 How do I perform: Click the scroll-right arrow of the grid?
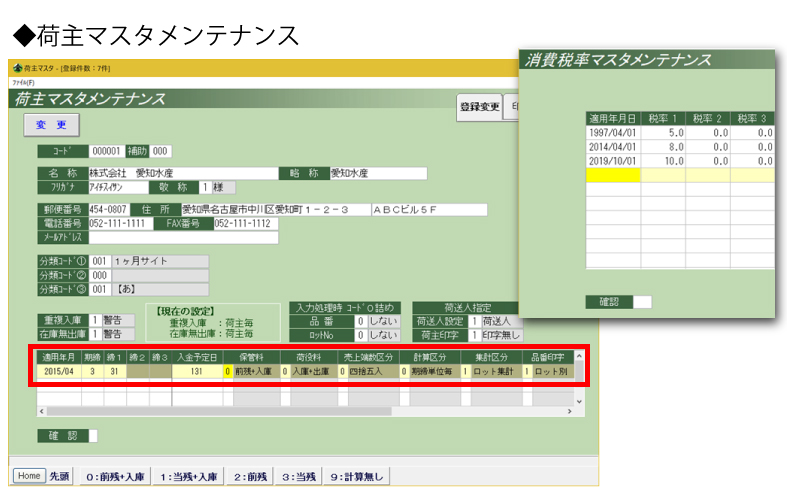coord(567,411)
